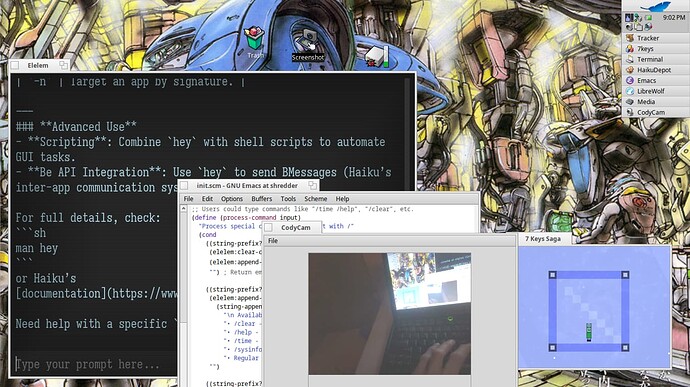Open the Emacs File menu
The height and width of the screenshot is (387, 690).
pos(188,199)
